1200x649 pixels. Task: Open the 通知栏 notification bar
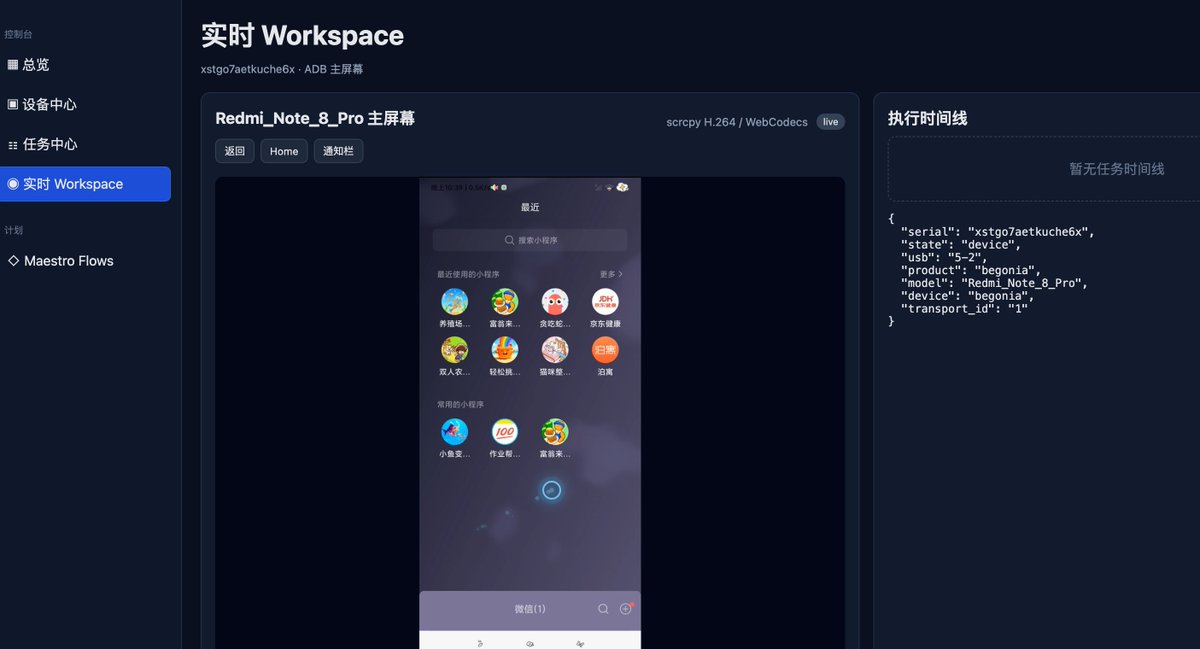(x=338, y=151)
